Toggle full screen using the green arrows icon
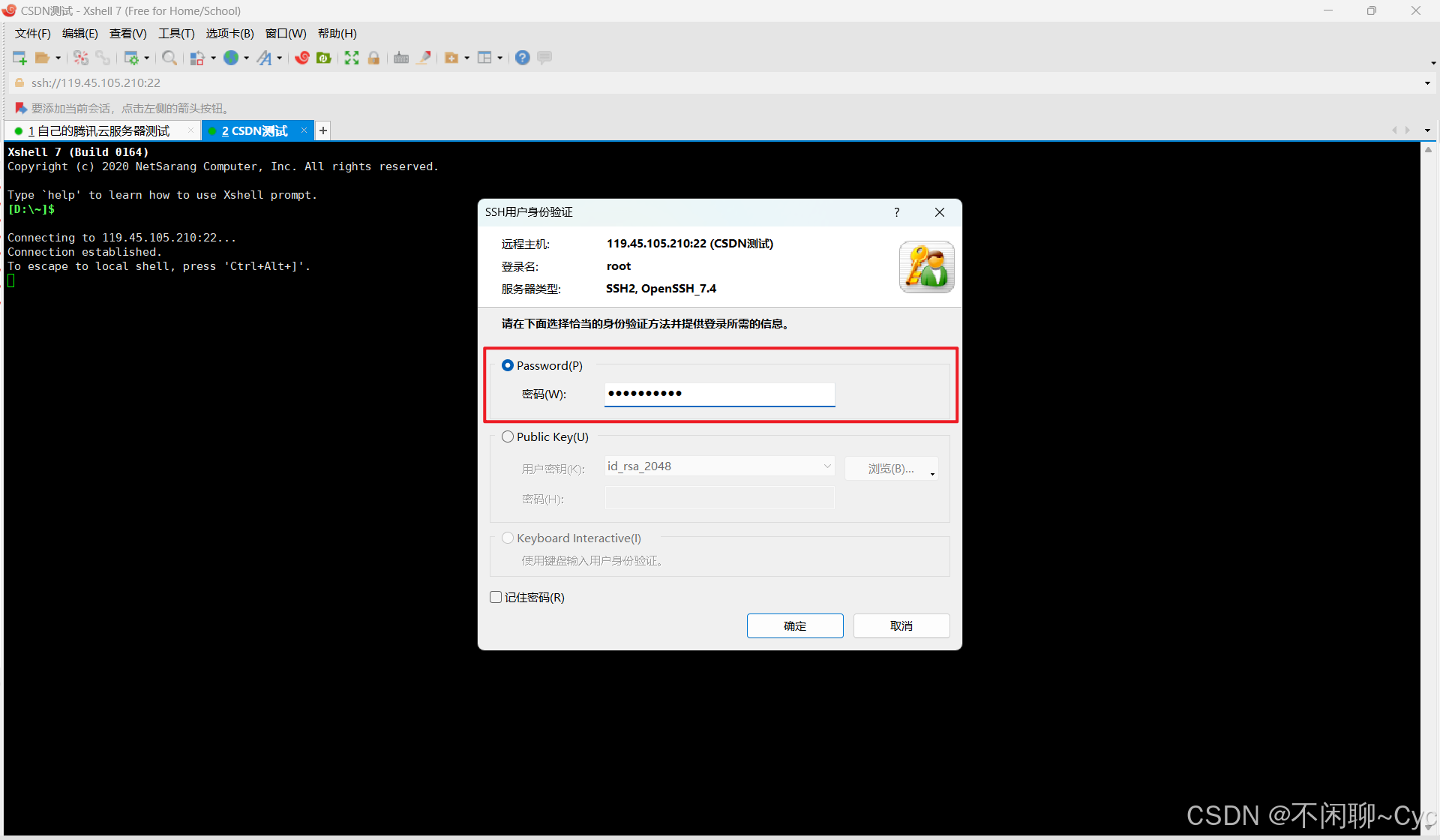Viewport: 1440px width, 840px height. point(351,58)
